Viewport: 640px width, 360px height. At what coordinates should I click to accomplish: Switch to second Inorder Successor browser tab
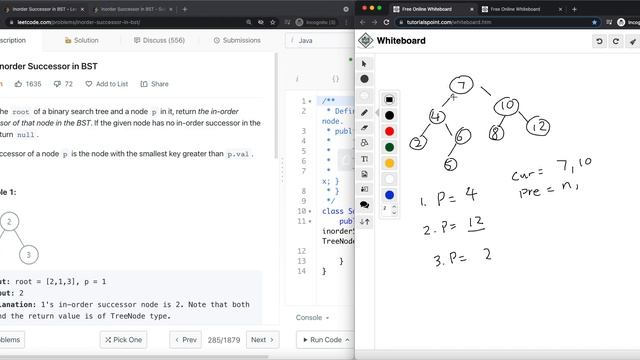pos(133,9)
